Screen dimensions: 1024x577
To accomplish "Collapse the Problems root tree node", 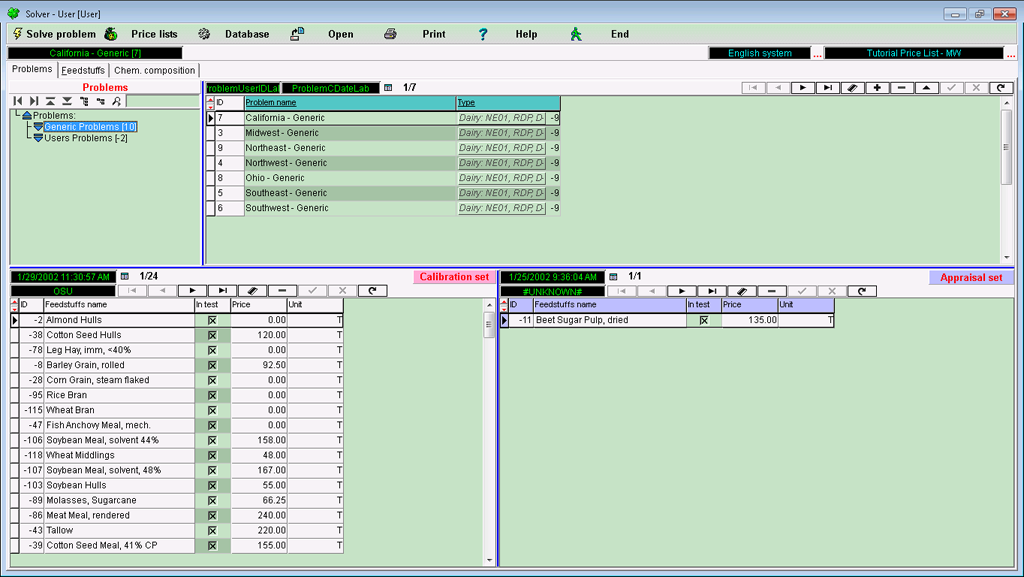I will pos(26,116).
